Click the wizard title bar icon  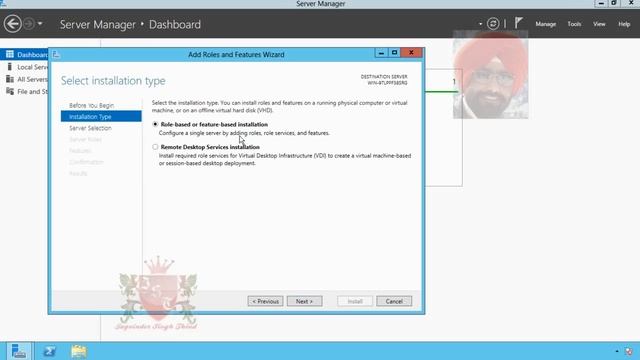tap(56, 54)
